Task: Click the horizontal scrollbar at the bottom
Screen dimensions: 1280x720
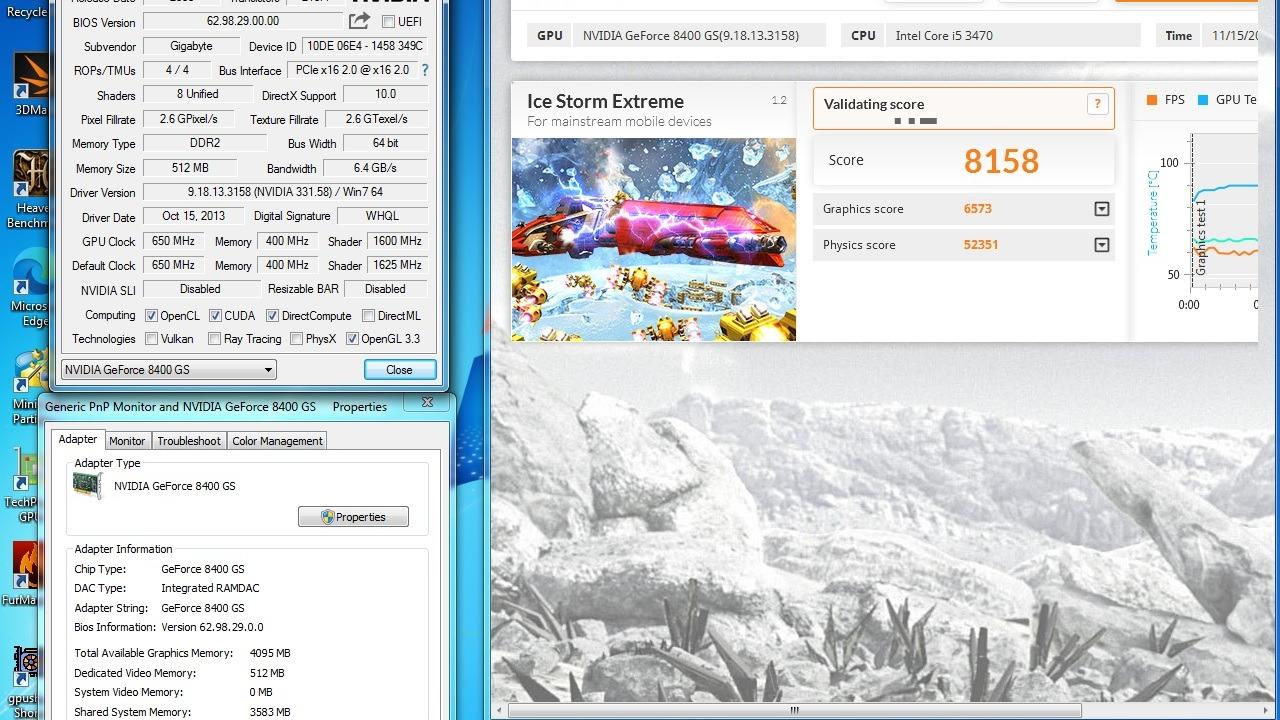Action: pyautogui.click(x=795, y=711)
